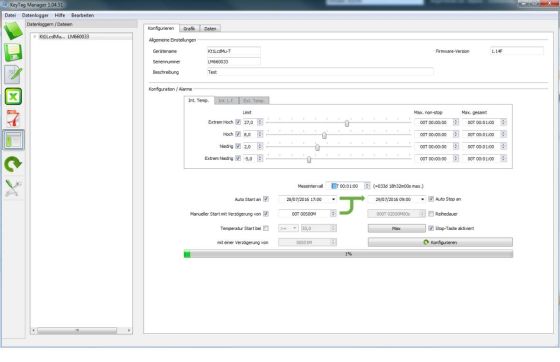Expand the KtlLcdMu LM660033 tree node
The image size is (560, 362).
[x=35, y=37]
